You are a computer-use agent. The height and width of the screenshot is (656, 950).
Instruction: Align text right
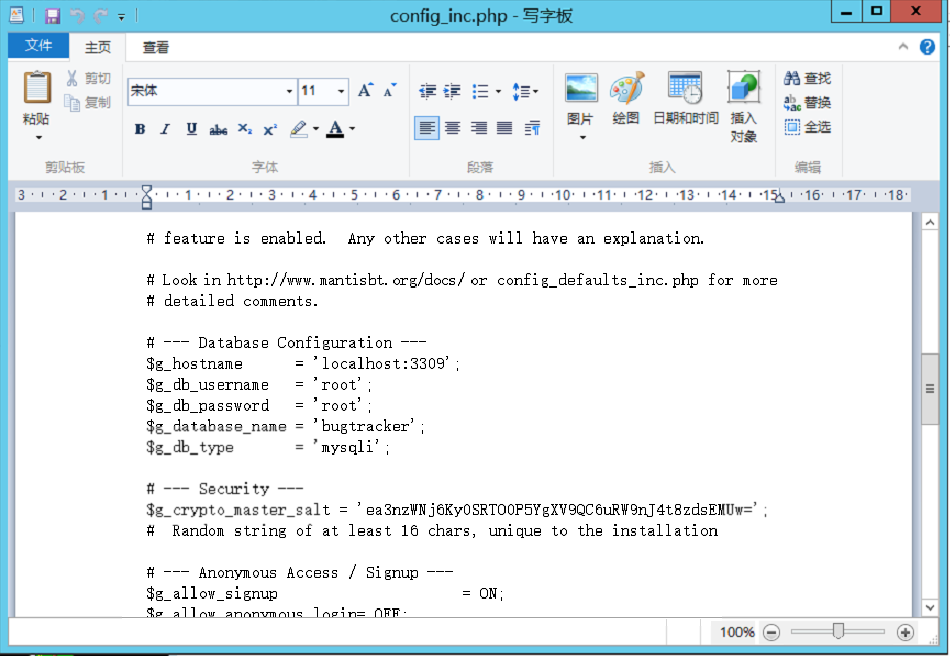[479, 128]
